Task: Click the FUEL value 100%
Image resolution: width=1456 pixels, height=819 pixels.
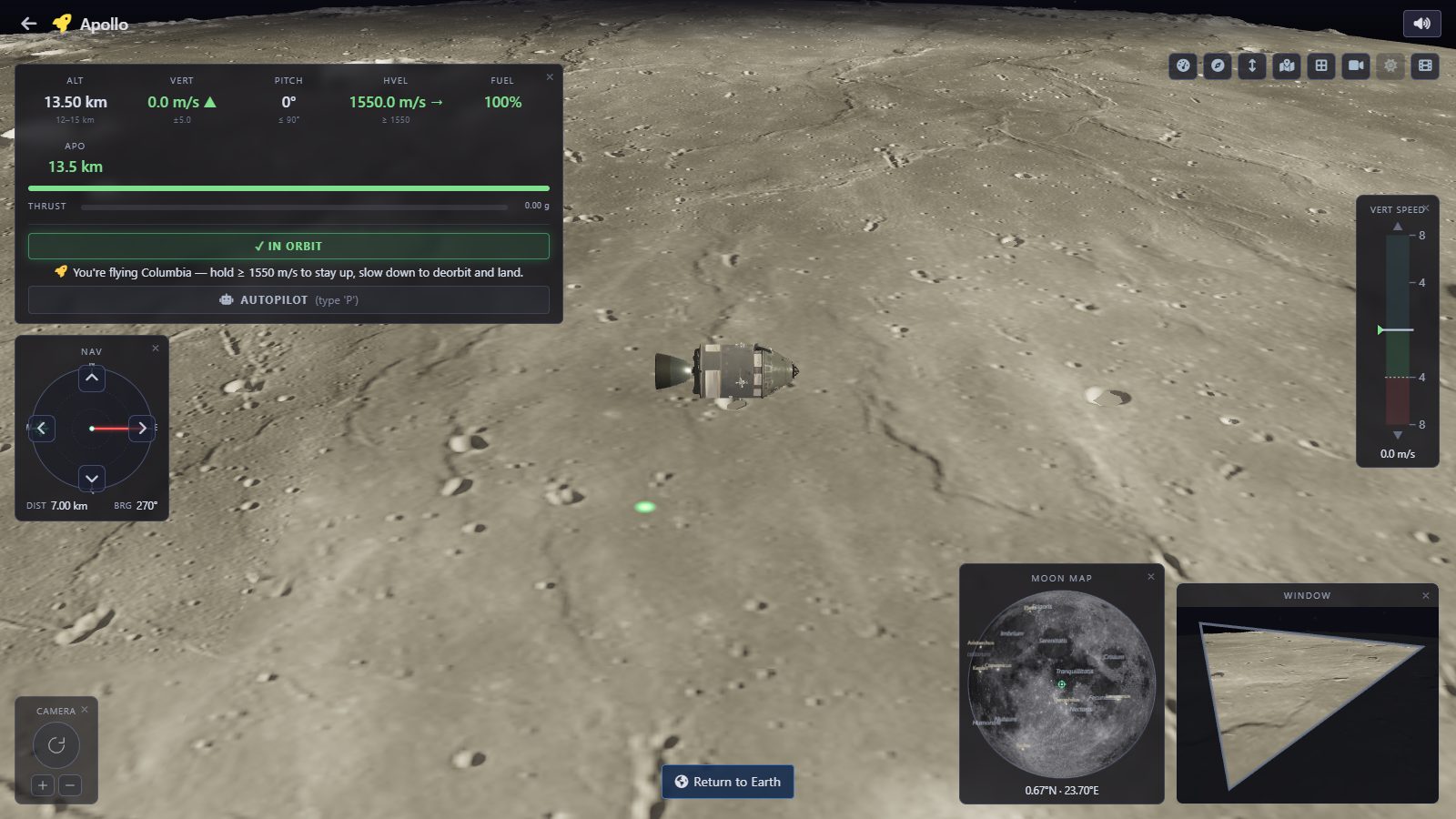Action: click(x=502, y=103)
